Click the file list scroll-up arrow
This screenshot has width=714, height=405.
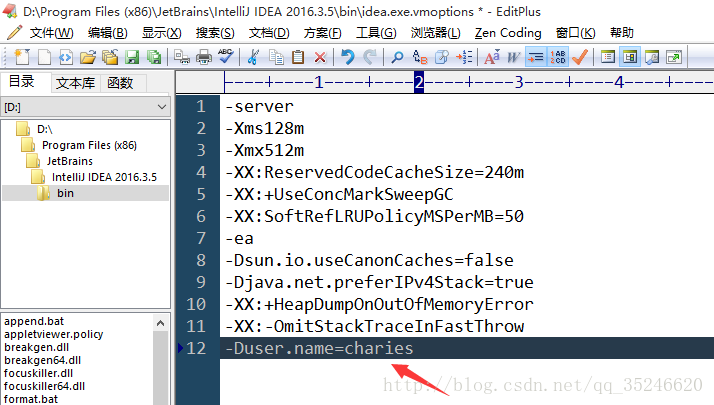pyautogui.click(x=160, y=323)
